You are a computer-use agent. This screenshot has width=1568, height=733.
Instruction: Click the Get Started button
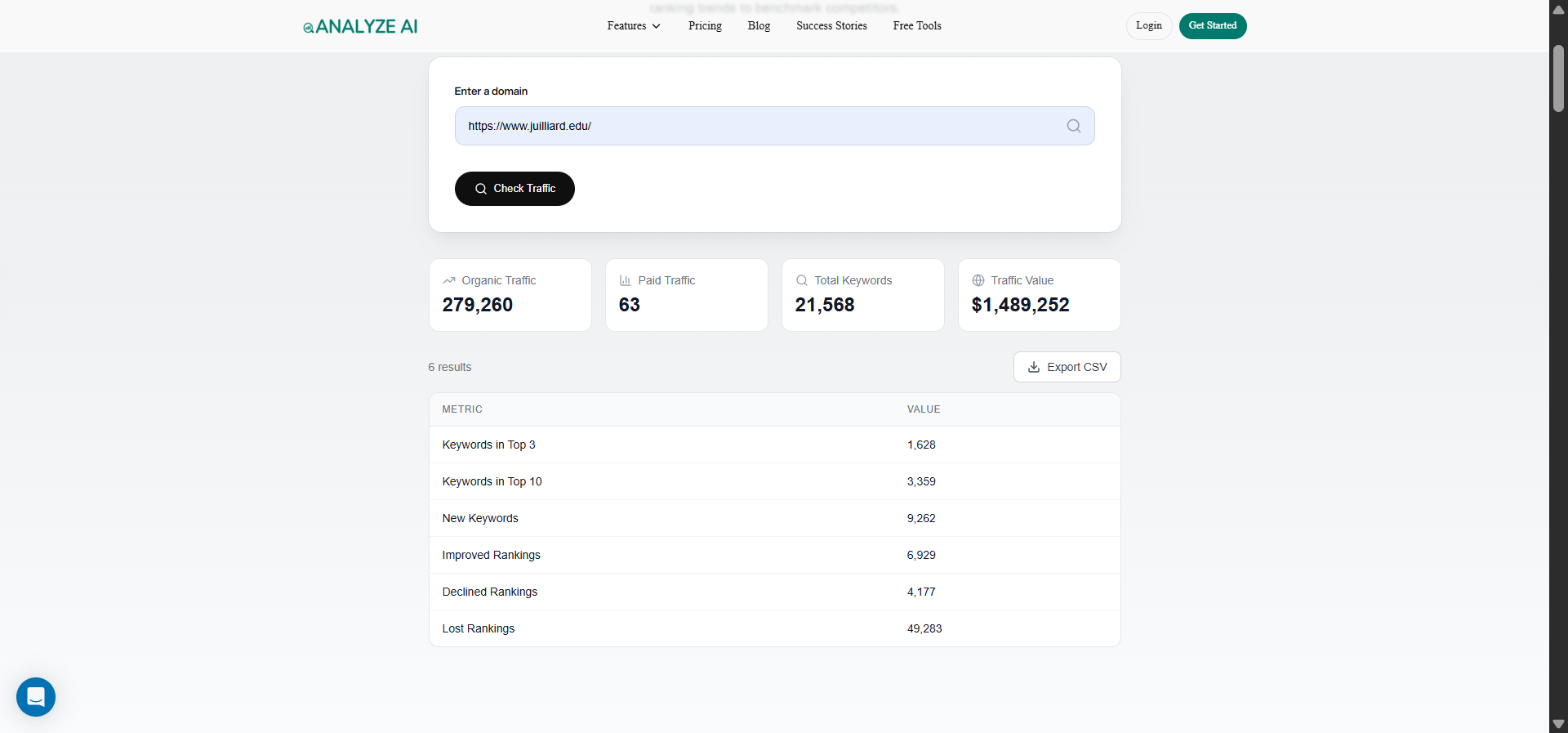pos(1213,26)
